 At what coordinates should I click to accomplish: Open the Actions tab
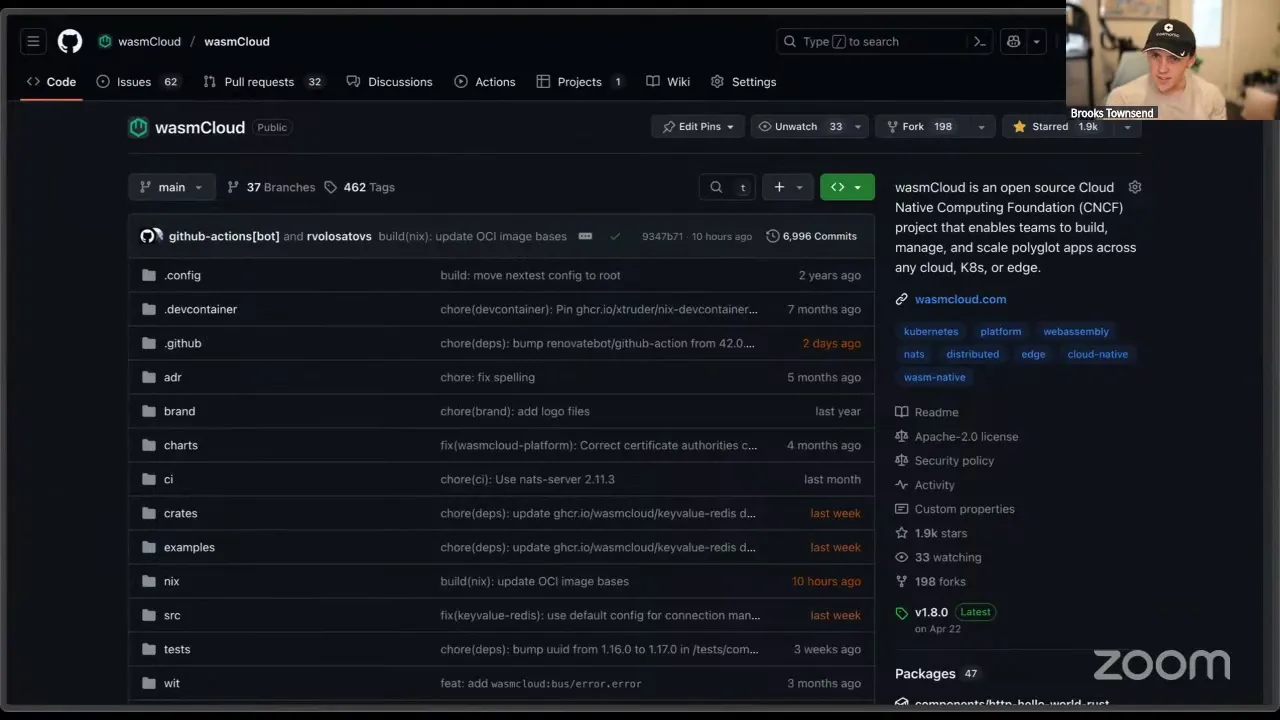click(485, 82)
